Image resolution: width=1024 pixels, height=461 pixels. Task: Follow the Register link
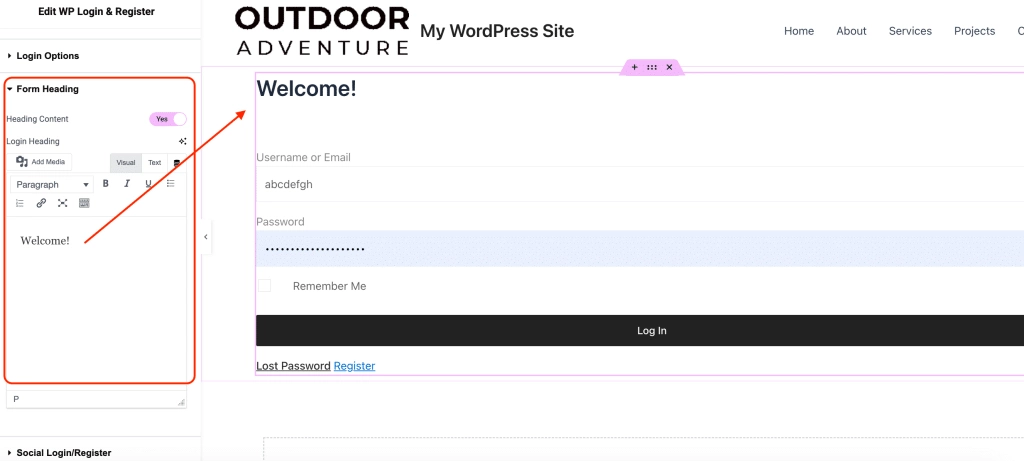[x=354, y=366]
